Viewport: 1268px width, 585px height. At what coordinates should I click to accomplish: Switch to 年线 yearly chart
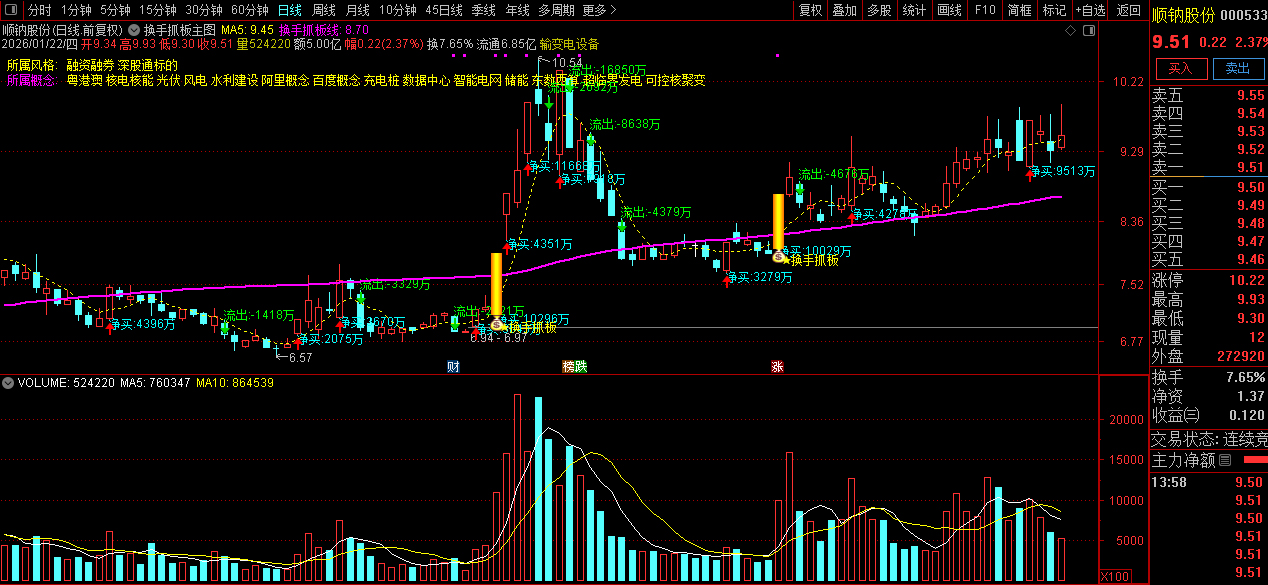click(x=518, y=10)
